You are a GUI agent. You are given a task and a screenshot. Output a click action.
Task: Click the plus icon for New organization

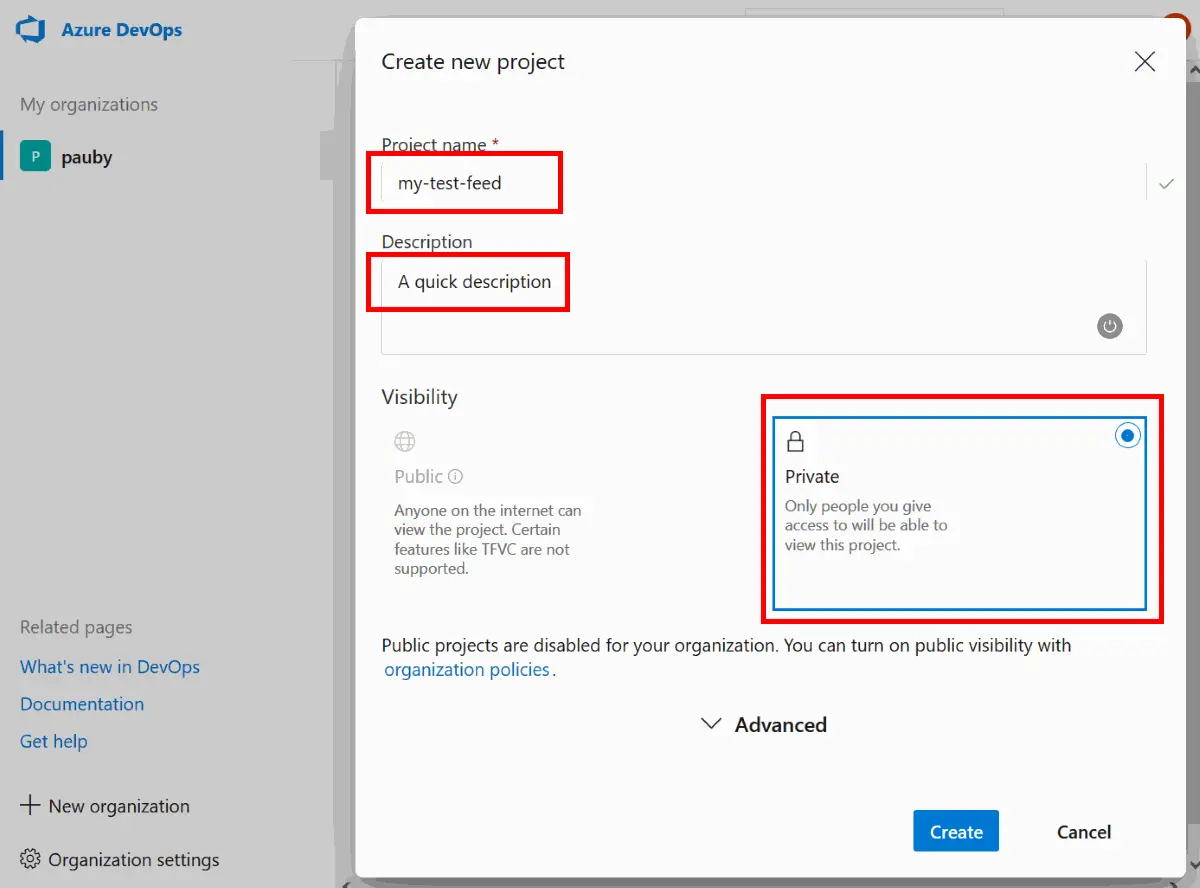click(x=31, y=805)
